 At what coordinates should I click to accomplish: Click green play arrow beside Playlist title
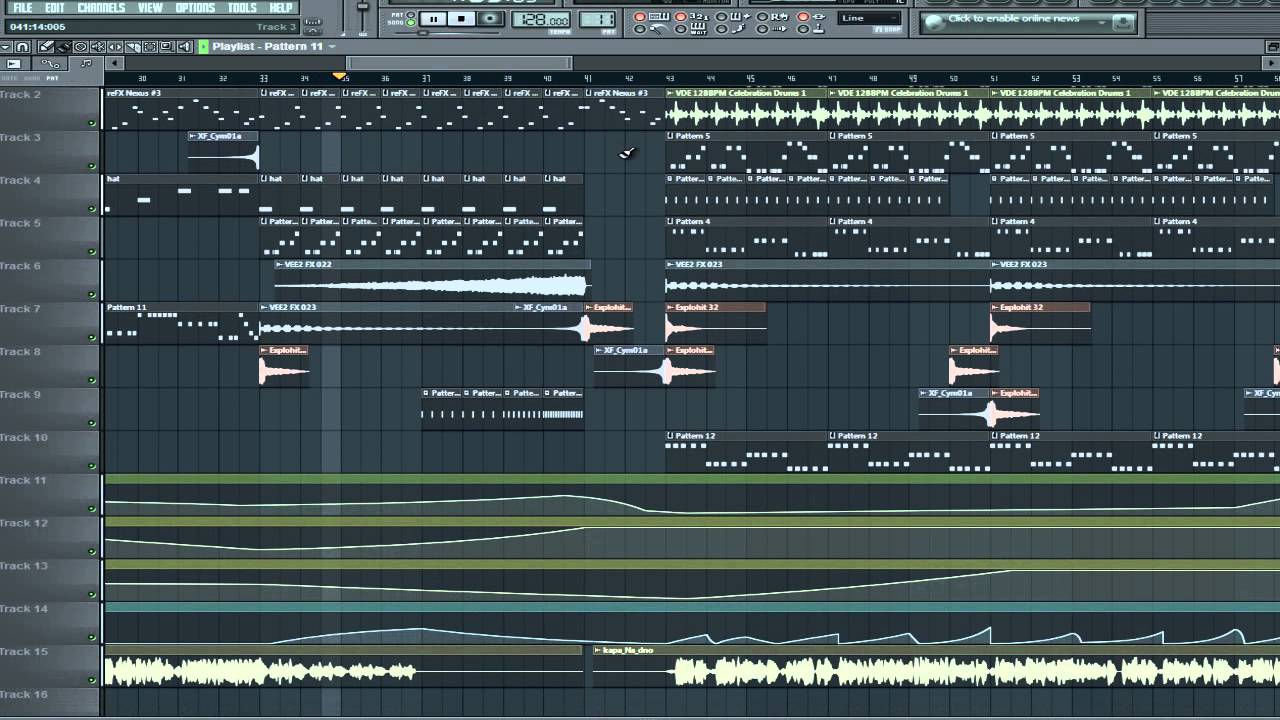point(203,47)
